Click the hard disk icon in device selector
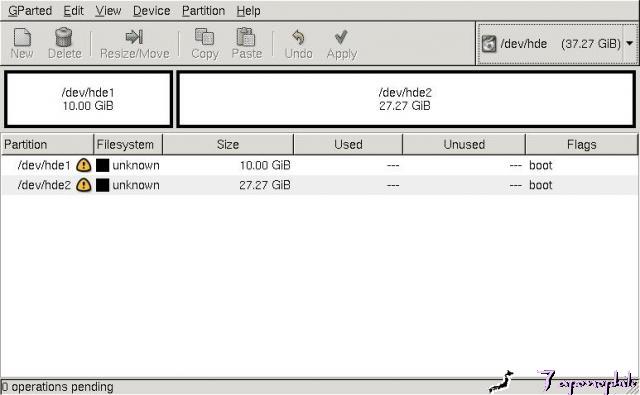Screen dimensions: 640x395 pos(489,44)
